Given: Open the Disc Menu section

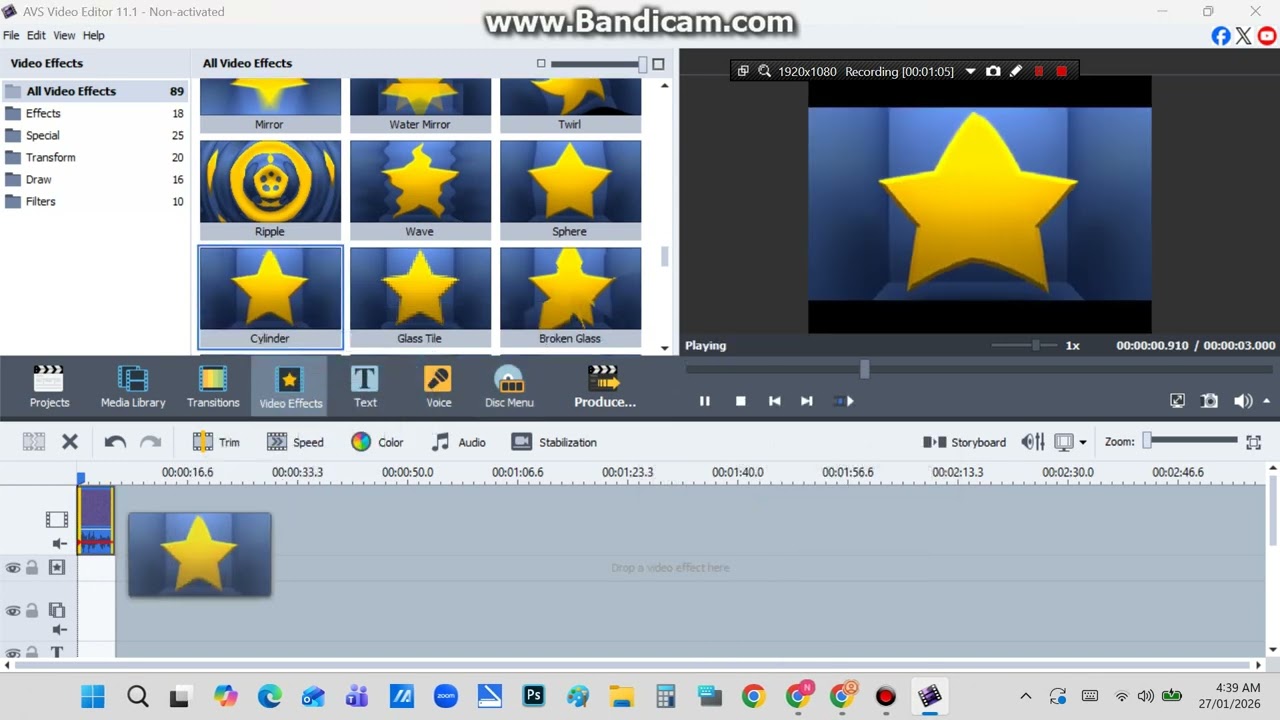Looking at the screenshot, I should coord(509,387).
